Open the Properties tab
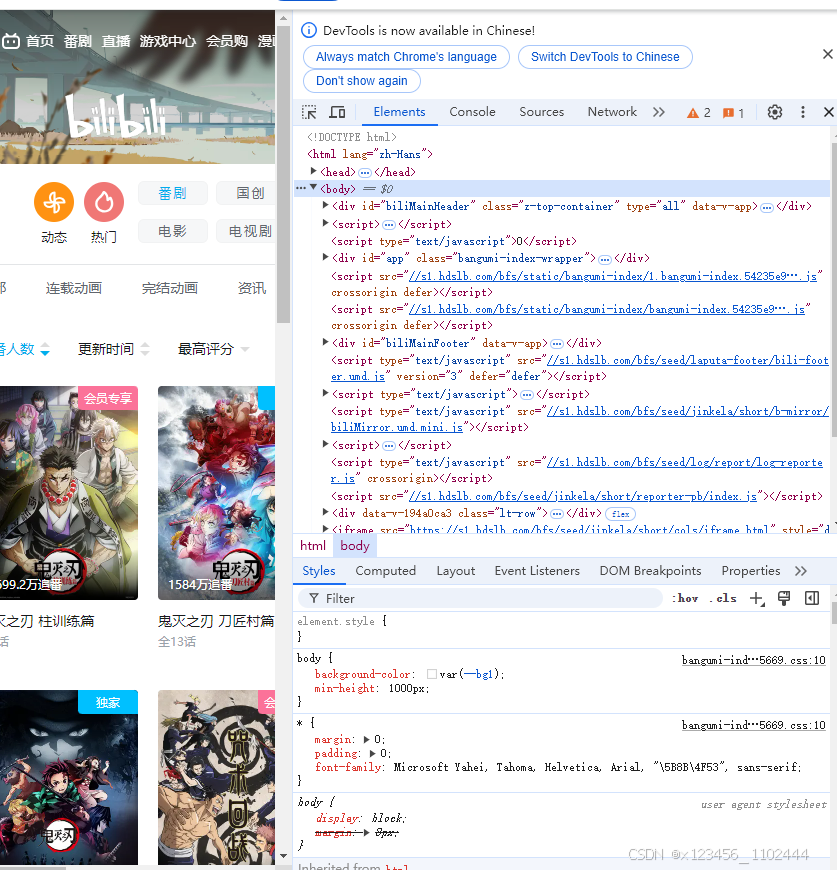This screenshot has width=837, height=870. coord(750,571)
